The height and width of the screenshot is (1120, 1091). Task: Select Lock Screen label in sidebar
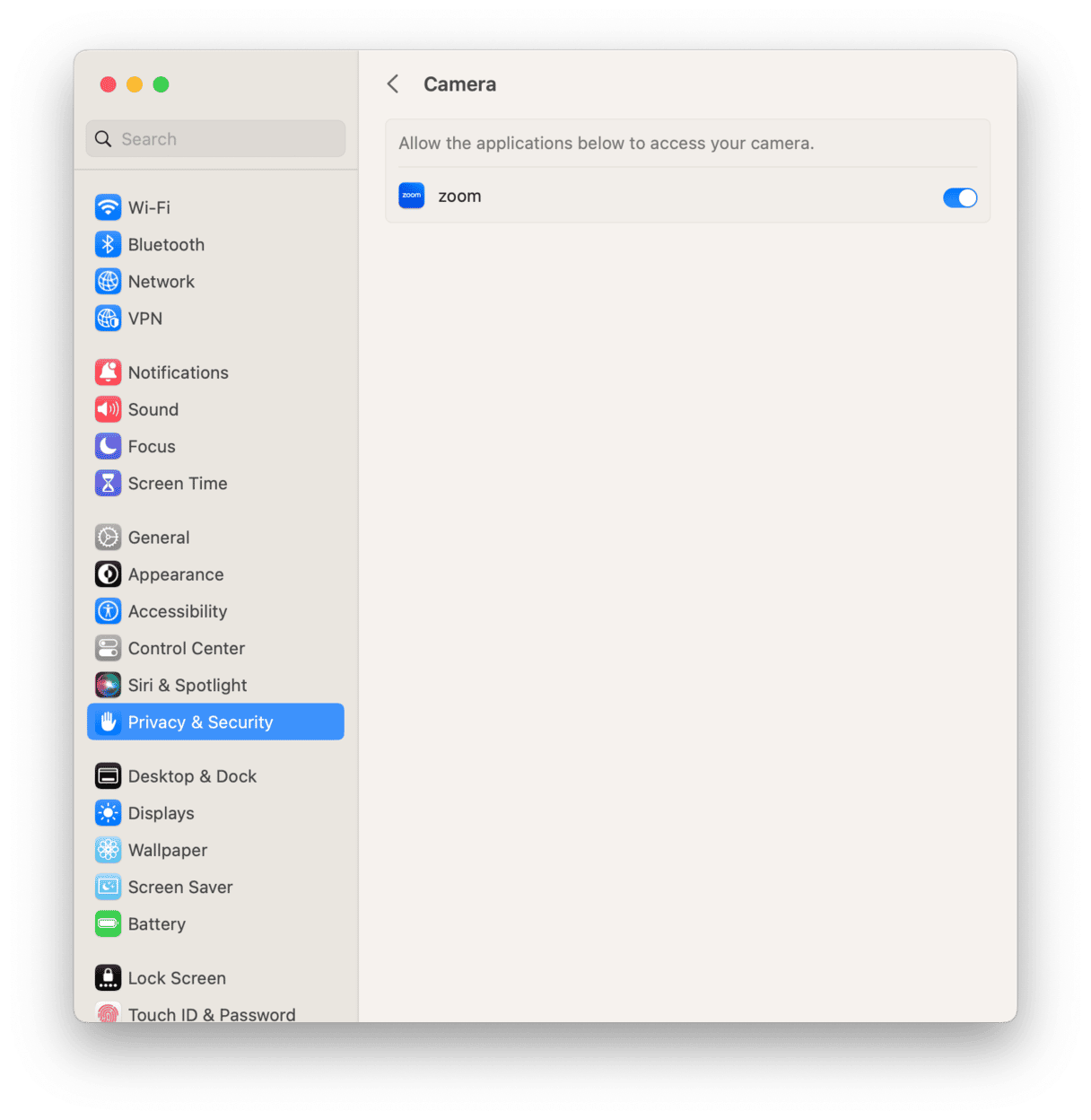click(x=177, y=977)
